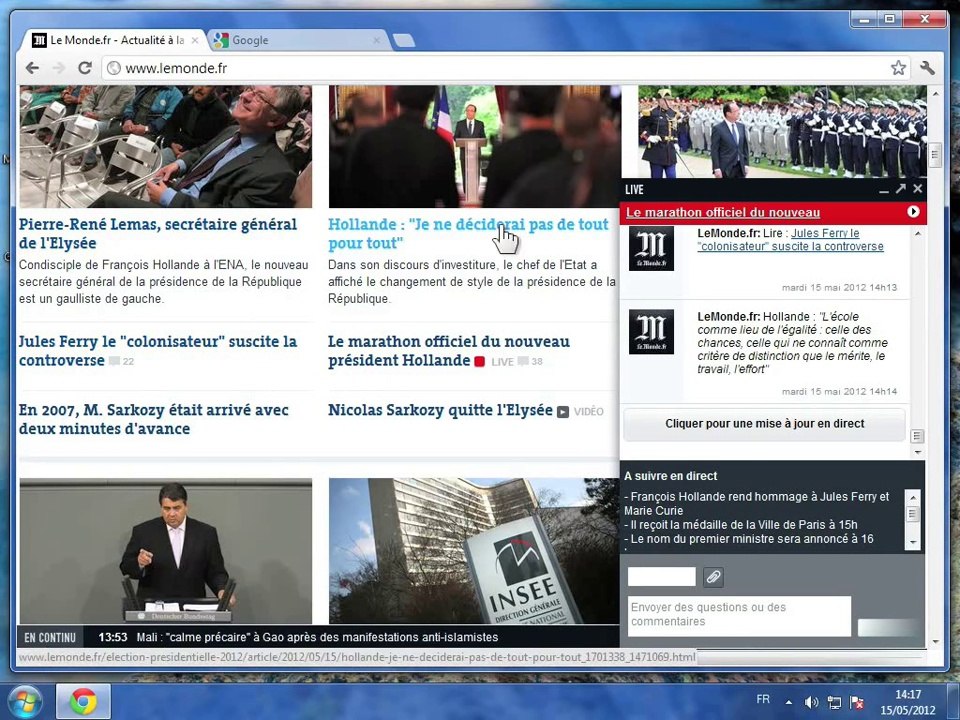Click the 38 comments bubble icon
The height and width of the screenshot is (720, 960).
(x=523, y=361)
